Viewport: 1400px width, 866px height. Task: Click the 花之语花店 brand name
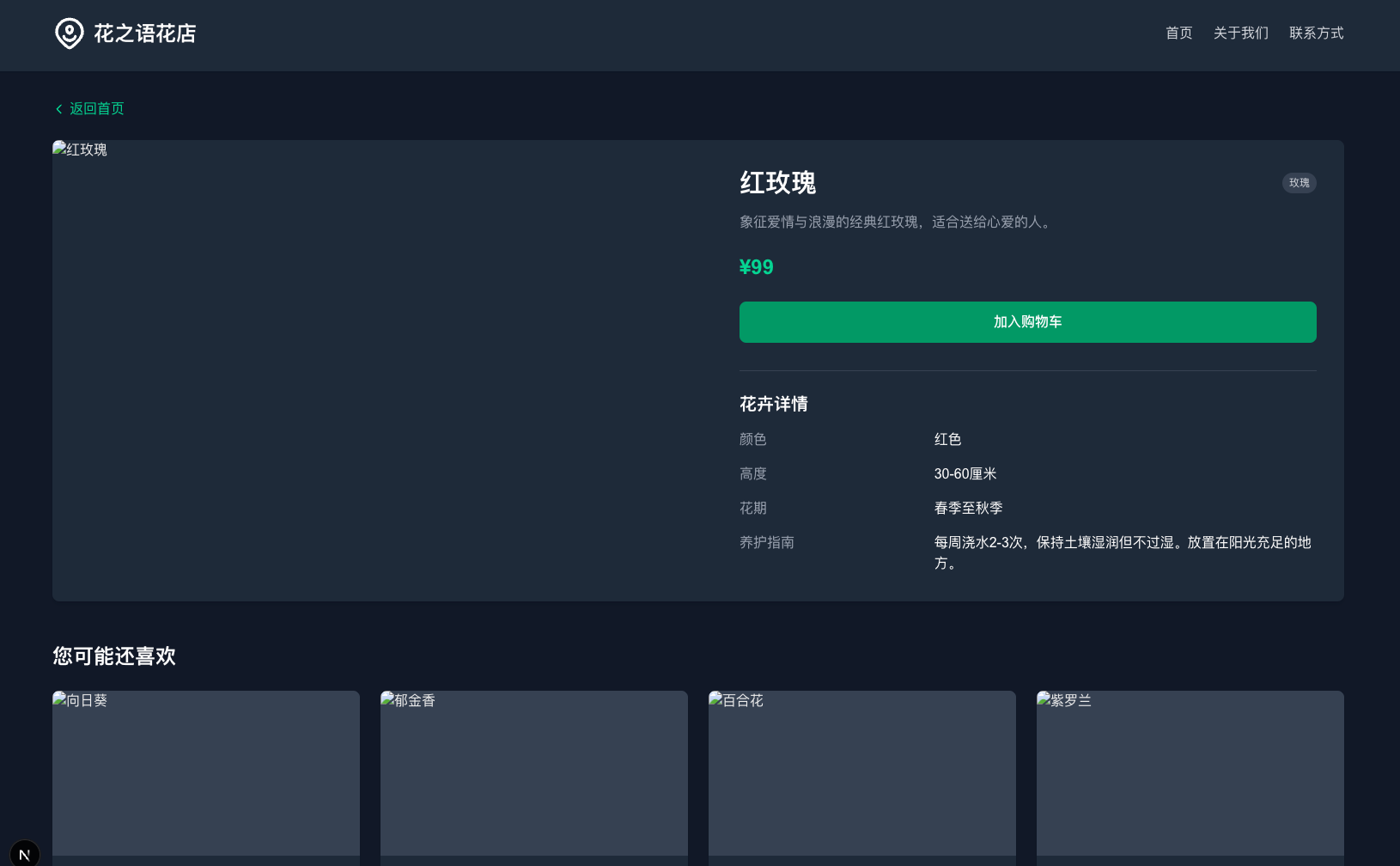145,34
